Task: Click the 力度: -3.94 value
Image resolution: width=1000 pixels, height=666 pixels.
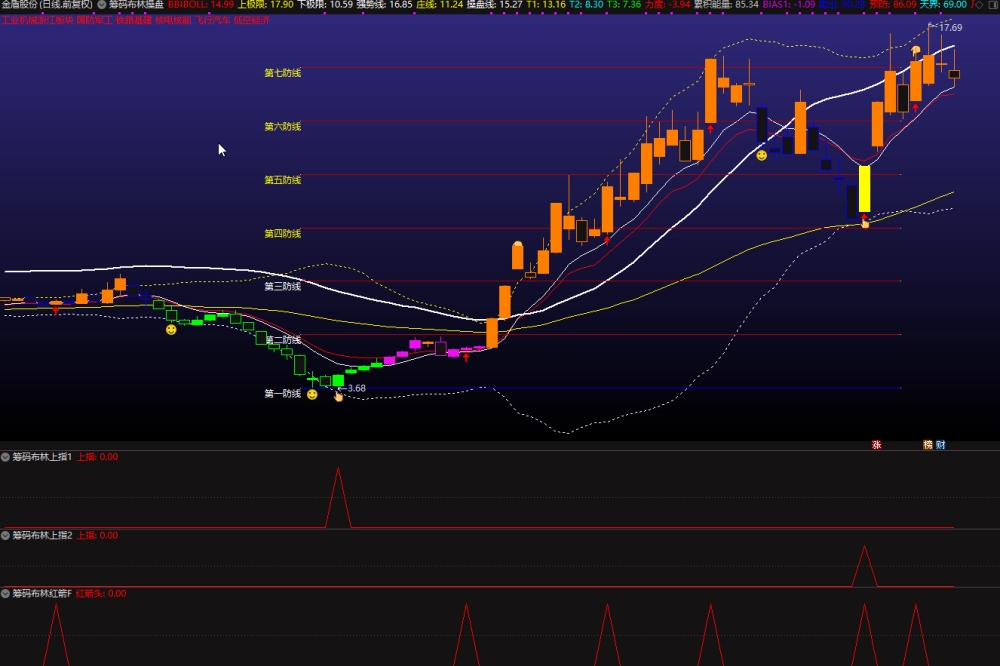Action: click(x=667, y=4)
